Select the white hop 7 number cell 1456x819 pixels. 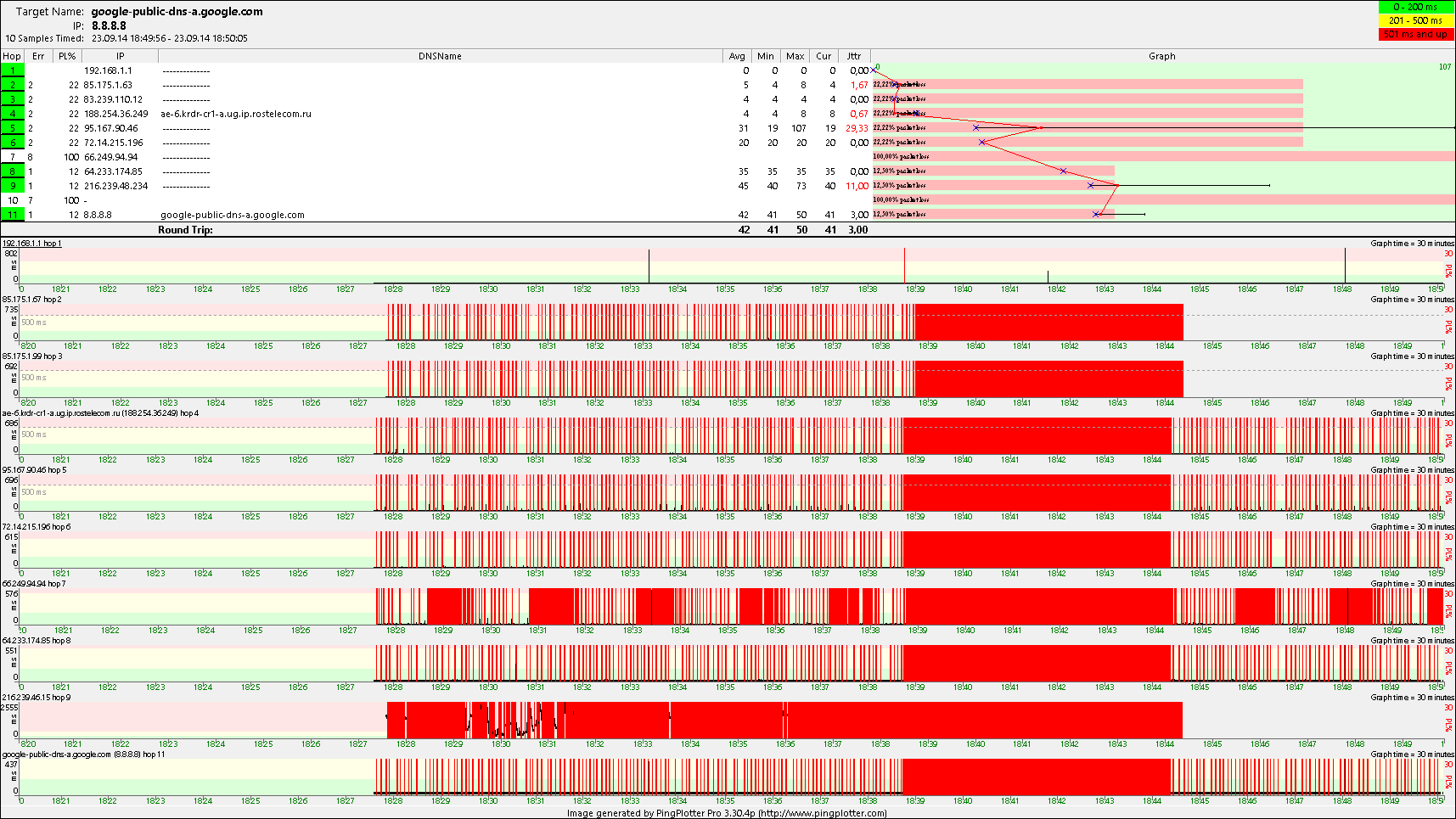[x=12, y=157]
